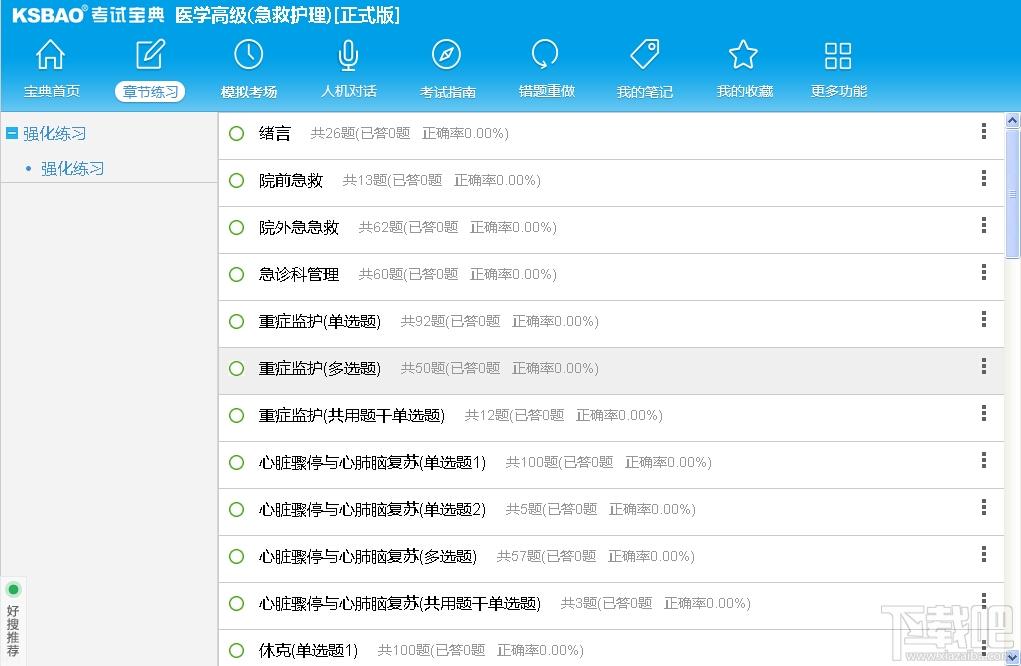Select the circle beside 休克(单选题1)
This screenshot has width=1021, height=666.
click(x=236, y=650)
